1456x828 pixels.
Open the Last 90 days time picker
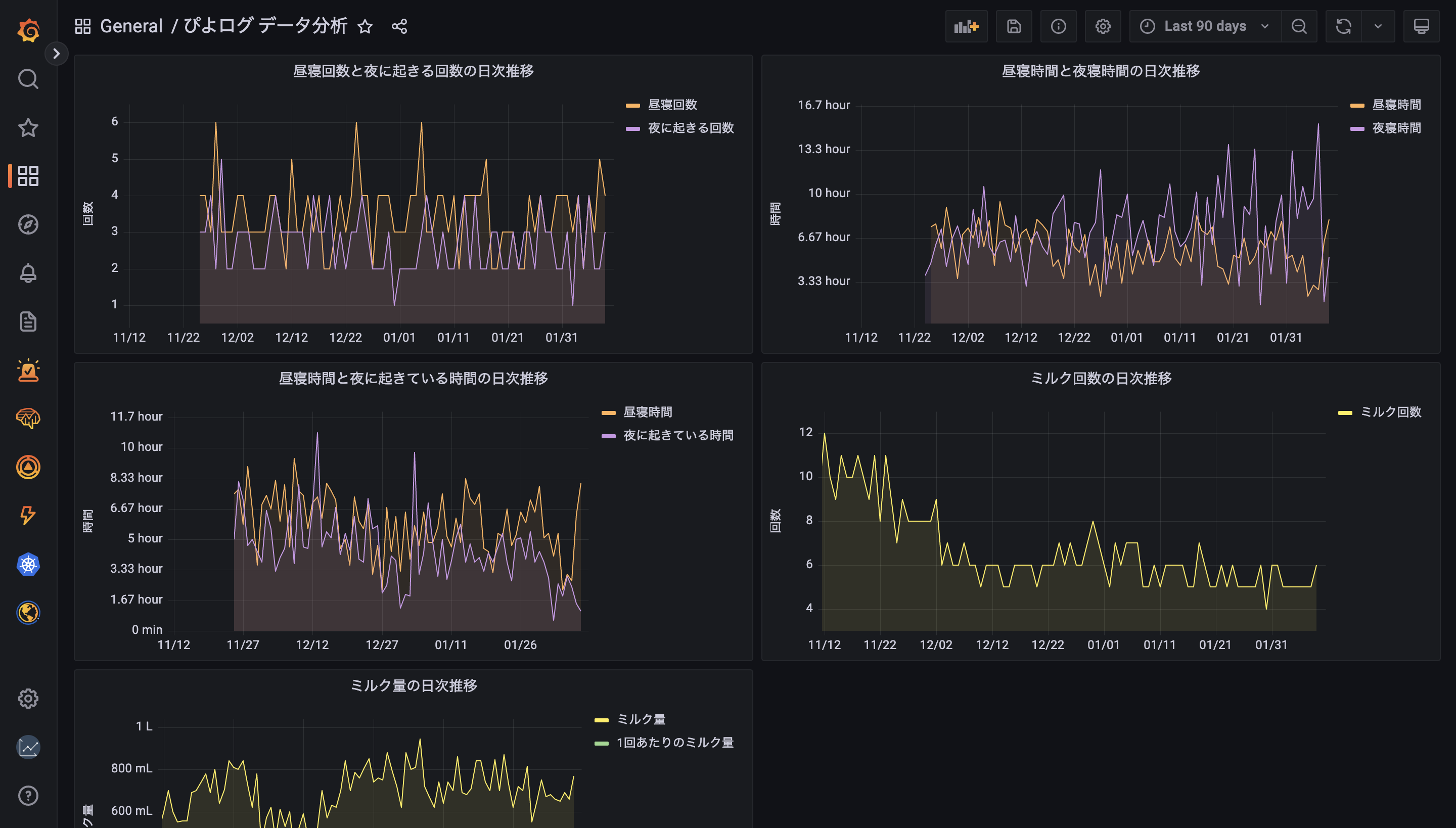click(1204, 26)
